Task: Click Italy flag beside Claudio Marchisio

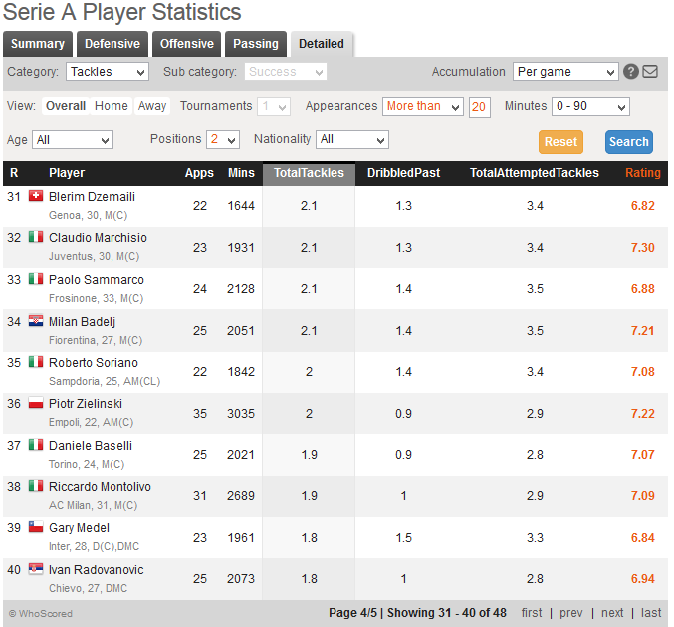Action: (x=36, y=238)
